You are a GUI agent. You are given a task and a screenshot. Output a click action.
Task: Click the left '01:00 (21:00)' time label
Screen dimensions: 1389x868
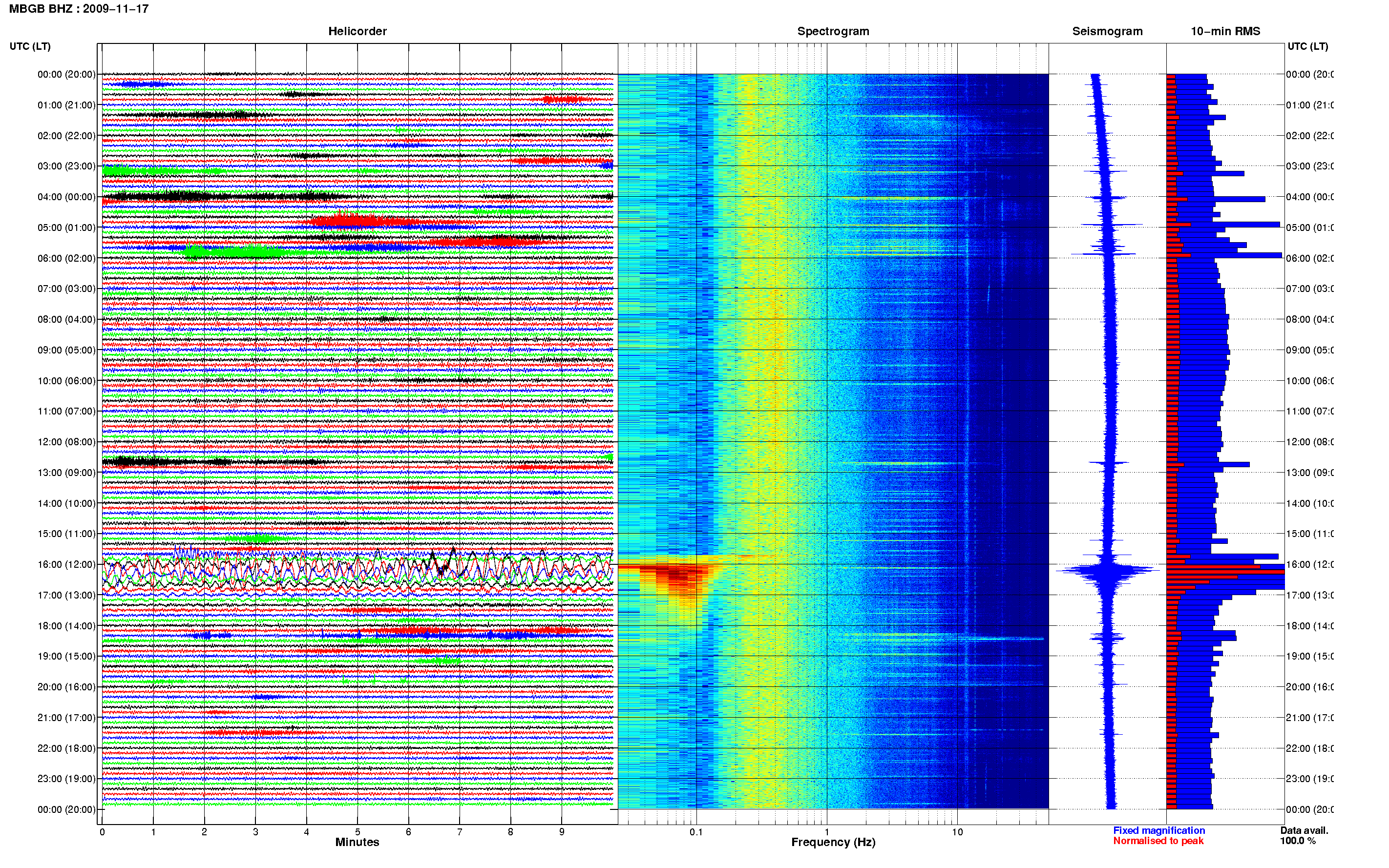point(66,105)
